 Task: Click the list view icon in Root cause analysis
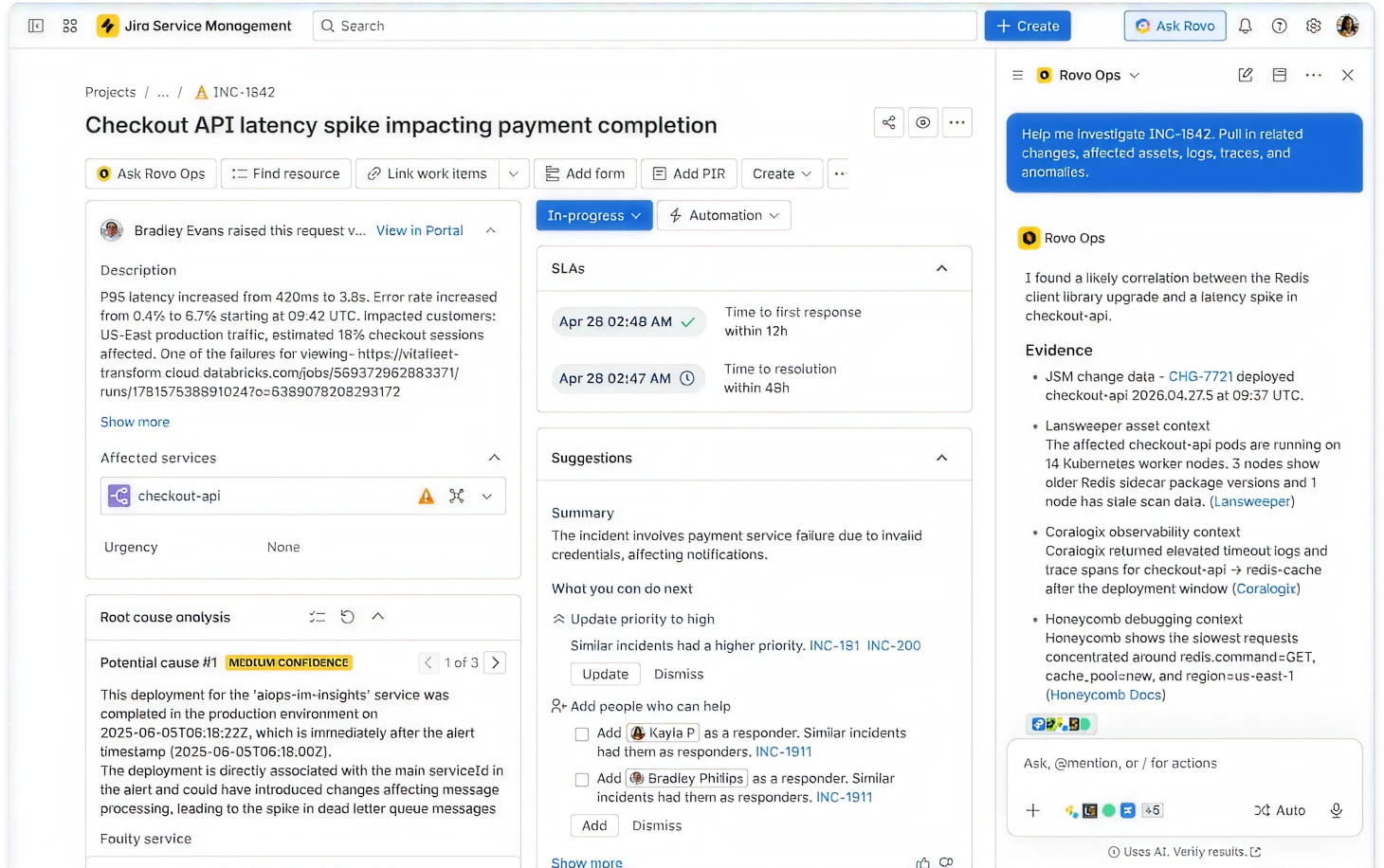click(318, 617)
